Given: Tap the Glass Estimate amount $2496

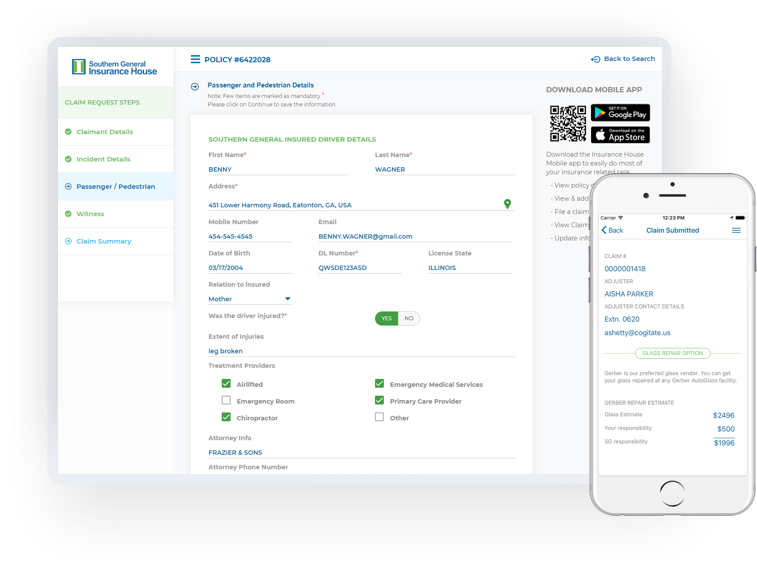Looking at the screenshot, I should tap(724, 416).
